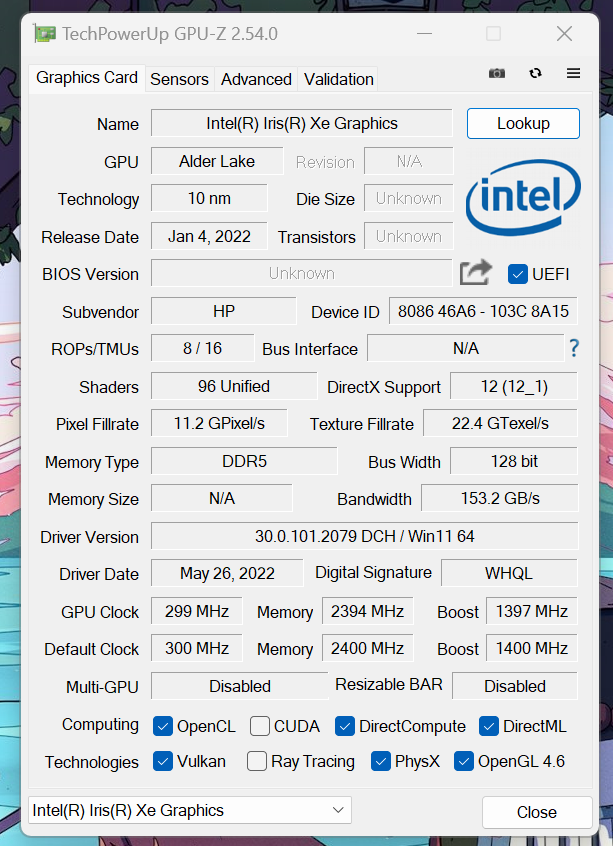Close the window with the X button
Viewport: 613px width, 846px height.
point(564,33)
